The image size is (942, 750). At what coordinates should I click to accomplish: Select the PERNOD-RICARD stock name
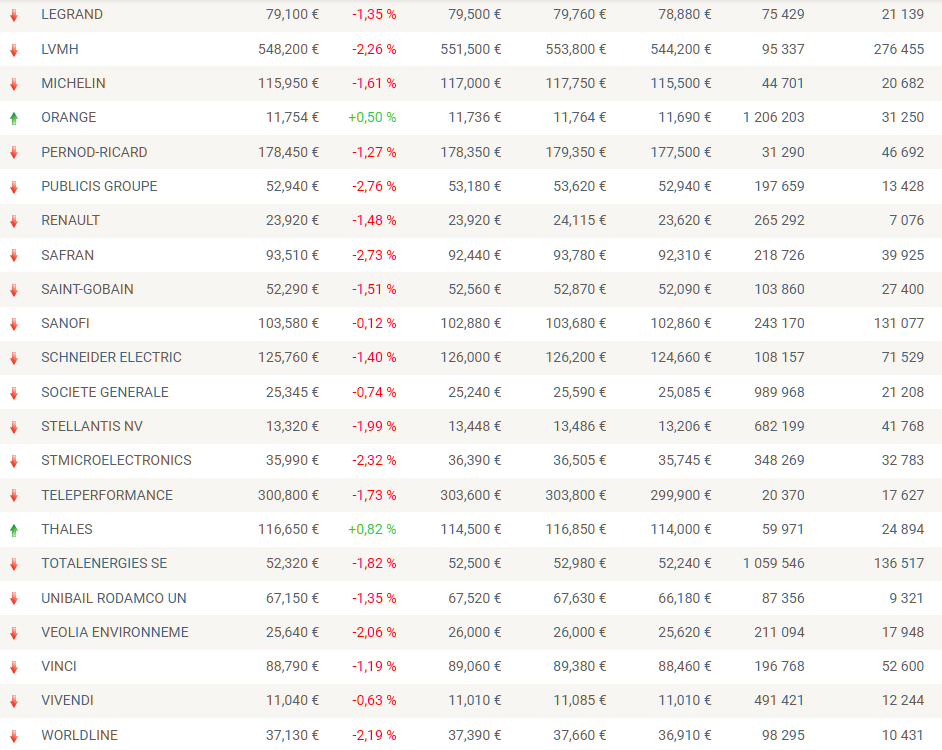[94, 152]
